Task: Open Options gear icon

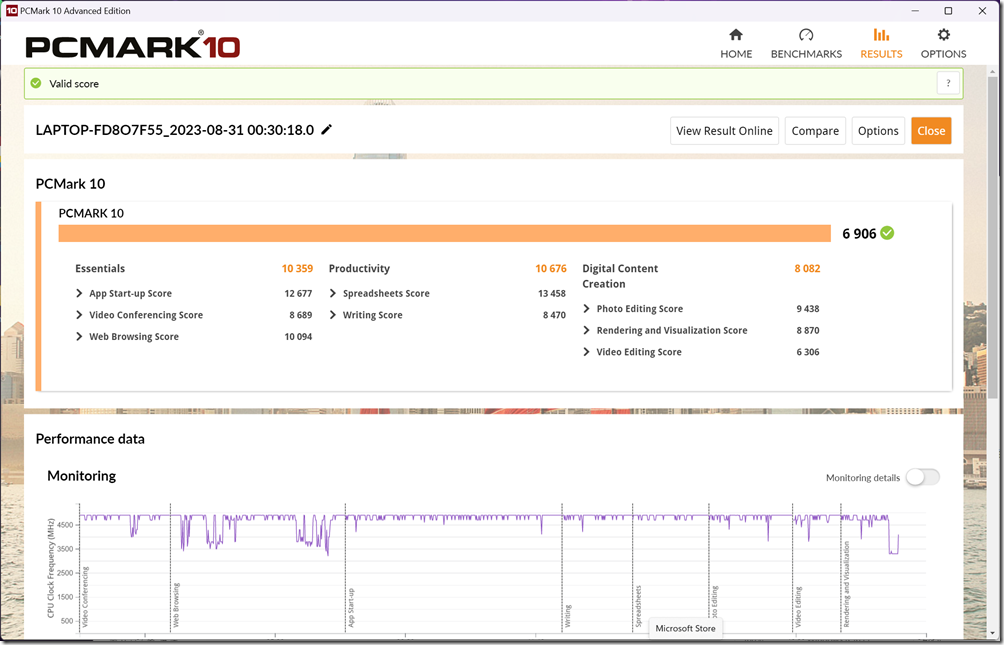Action: tap(943, 36)
